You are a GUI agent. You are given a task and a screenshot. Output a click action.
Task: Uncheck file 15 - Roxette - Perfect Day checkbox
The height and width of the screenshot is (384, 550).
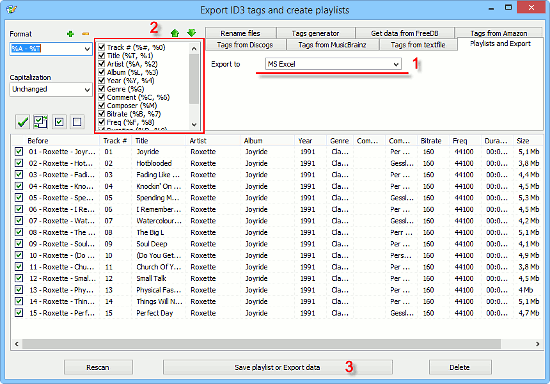19,313
